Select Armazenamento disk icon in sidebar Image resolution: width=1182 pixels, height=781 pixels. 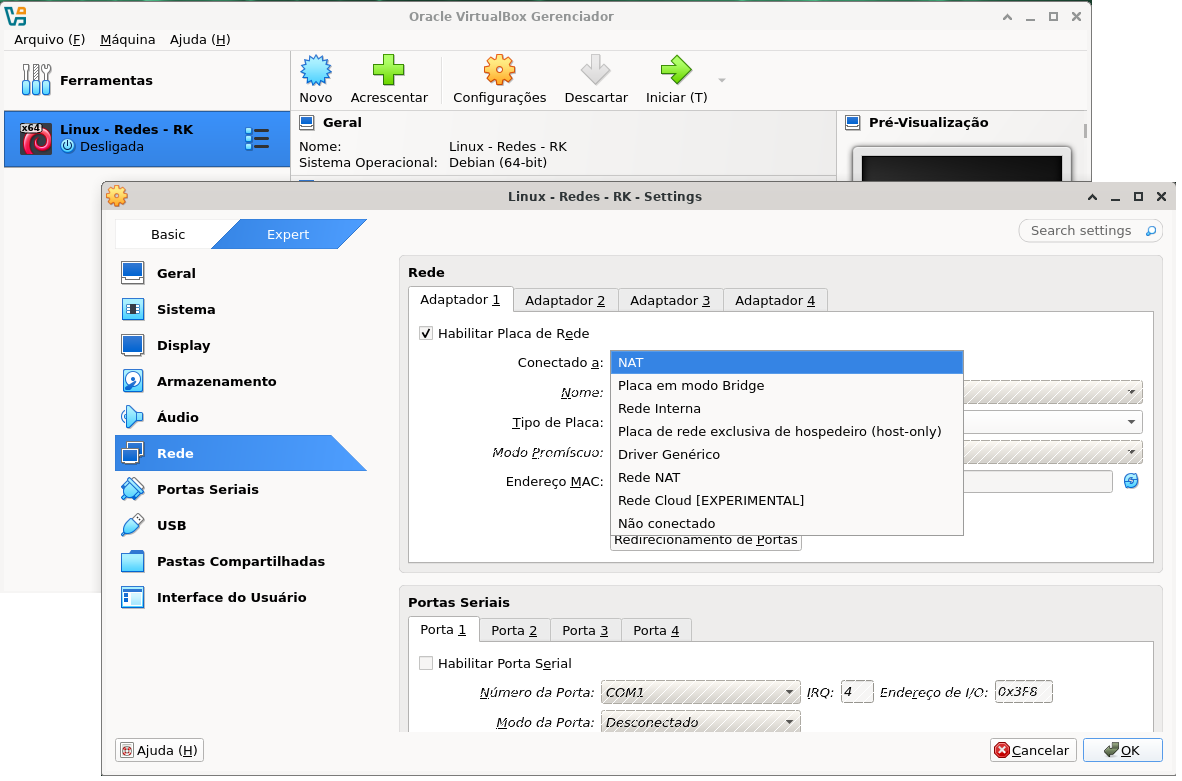133,381
